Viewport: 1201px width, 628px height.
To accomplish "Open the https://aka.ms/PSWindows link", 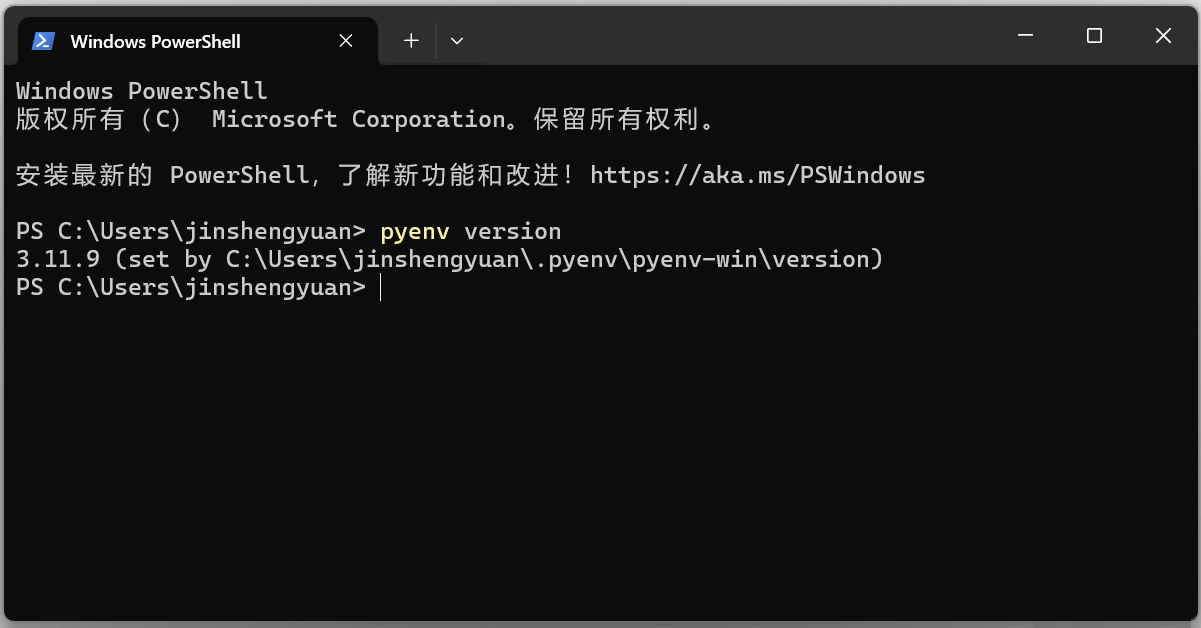I will coord(757,175).
